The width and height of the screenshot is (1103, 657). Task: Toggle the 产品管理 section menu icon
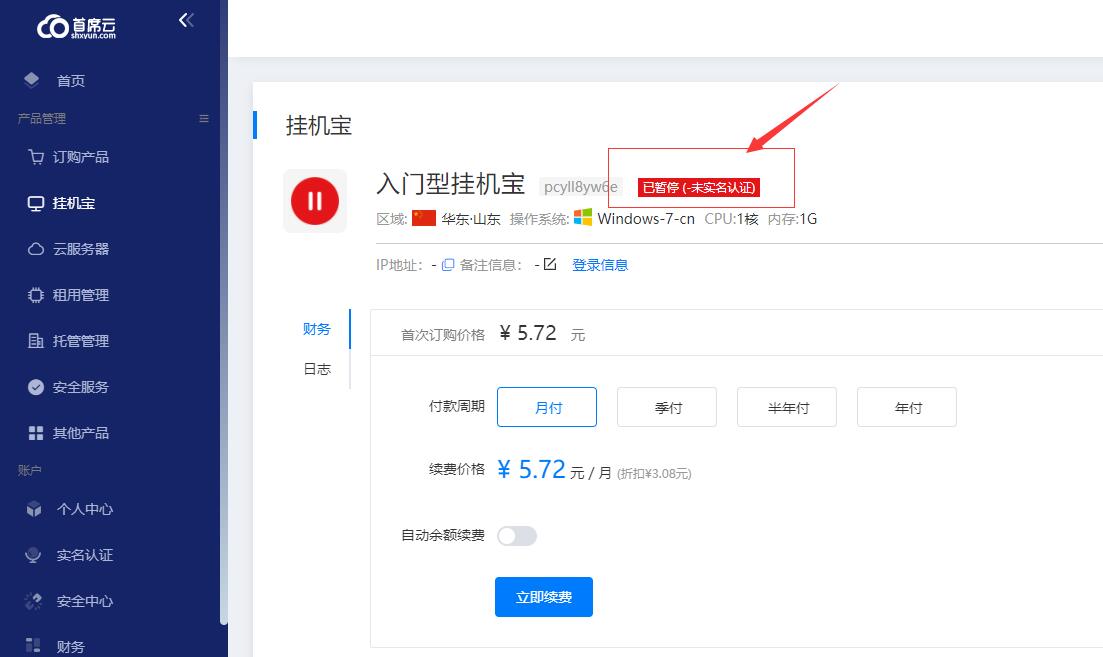coord(204,119)
